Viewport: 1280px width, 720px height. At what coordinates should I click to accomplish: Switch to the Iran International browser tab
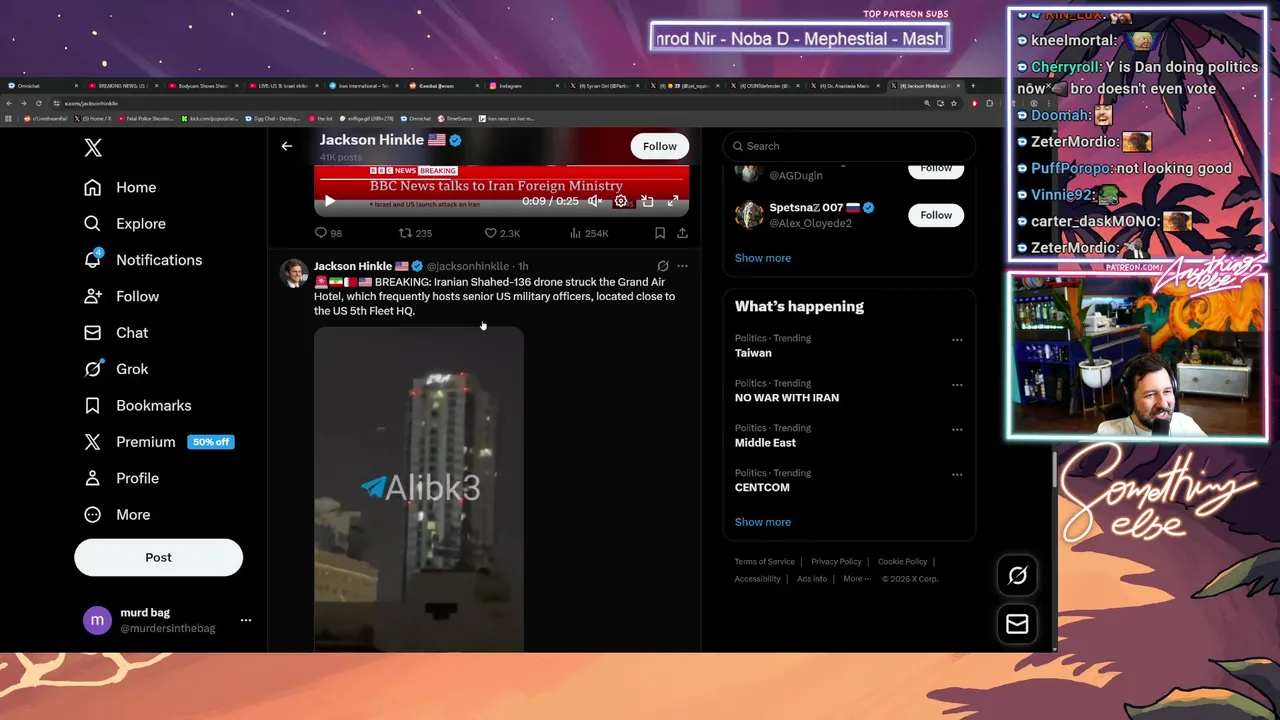(362, 86)
